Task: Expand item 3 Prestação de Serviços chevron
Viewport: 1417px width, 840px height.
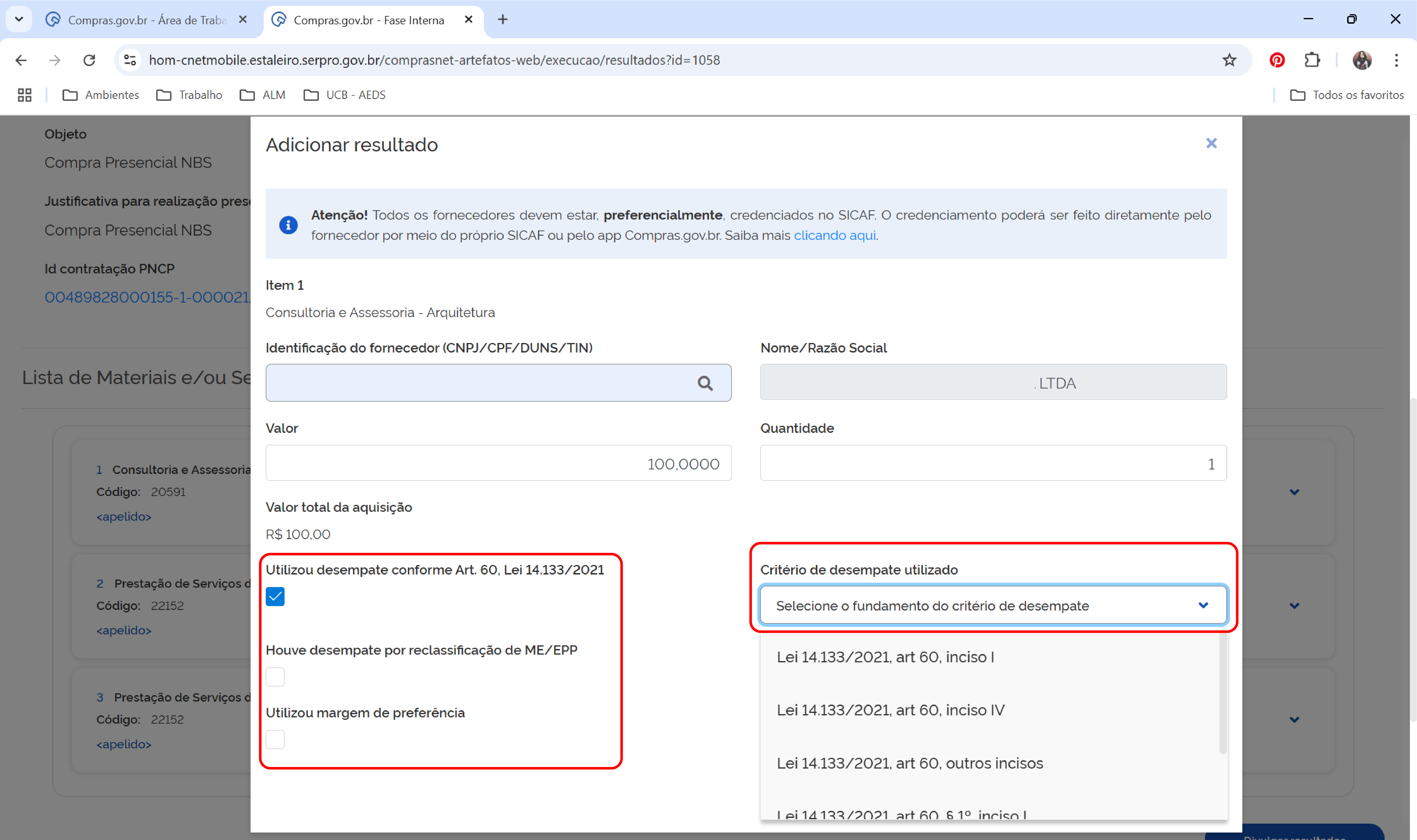Action: [1294, 720]
